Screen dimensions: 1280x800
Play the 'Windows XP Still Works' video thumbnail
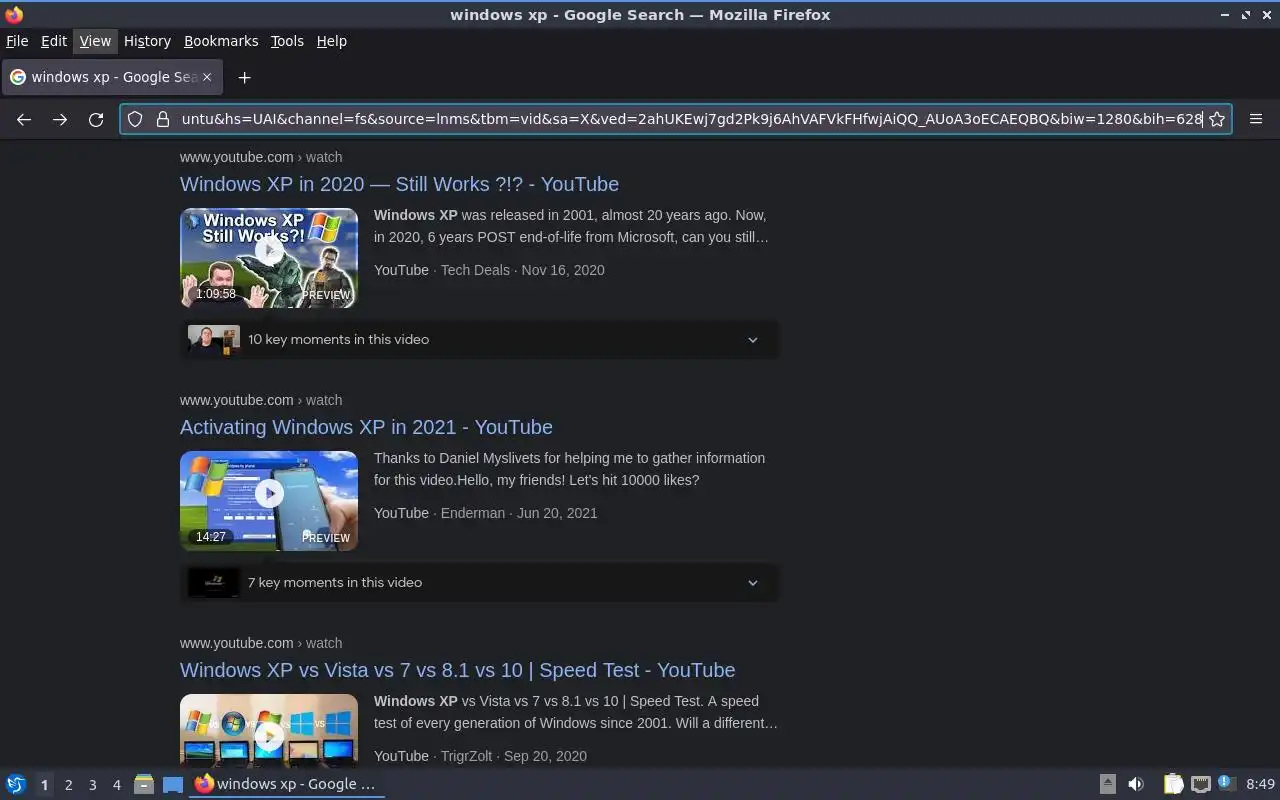[x=269, y=258]
